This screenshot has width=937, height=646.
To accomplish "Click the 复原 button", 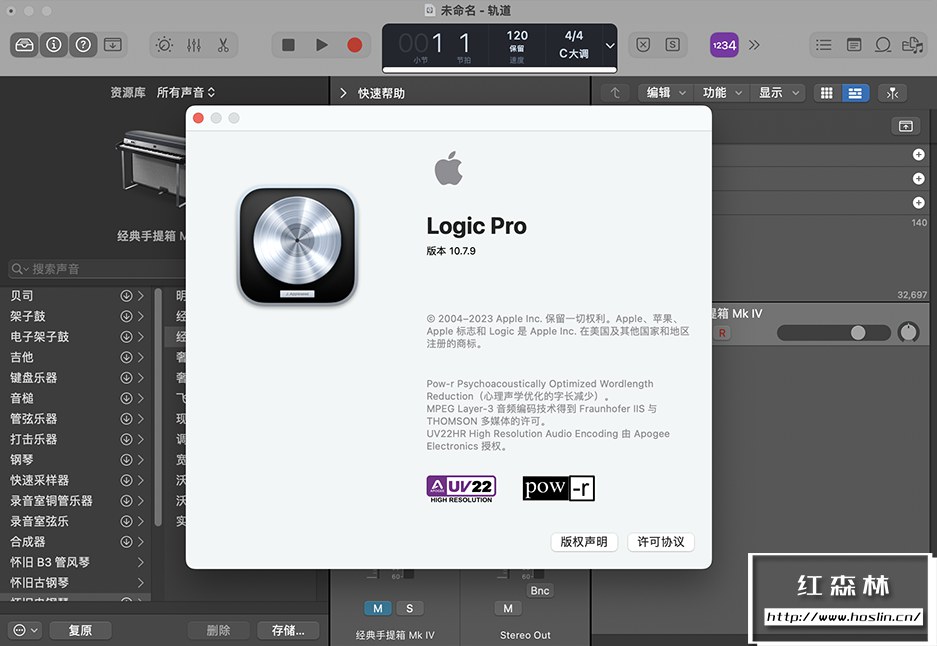I will pos(80,630).
